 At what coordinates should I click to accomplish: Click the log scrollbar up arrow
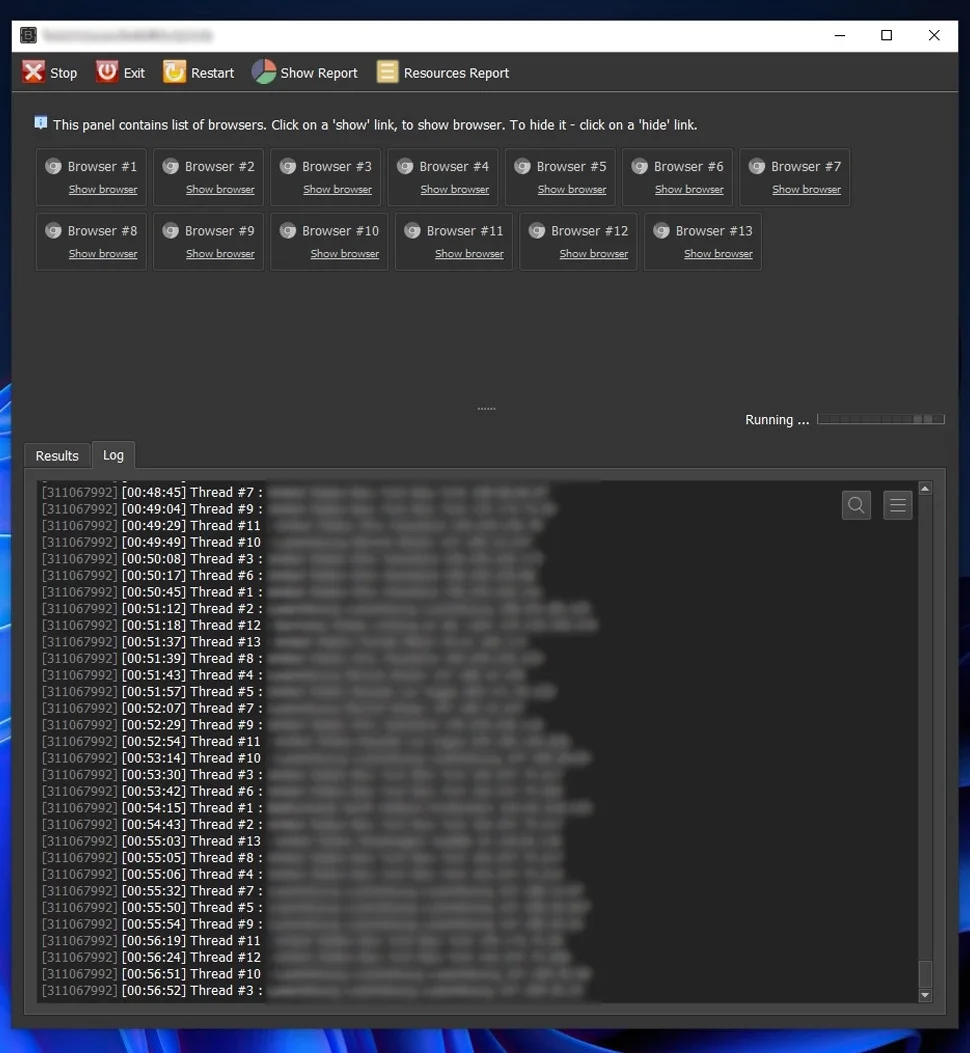(925, 488)
